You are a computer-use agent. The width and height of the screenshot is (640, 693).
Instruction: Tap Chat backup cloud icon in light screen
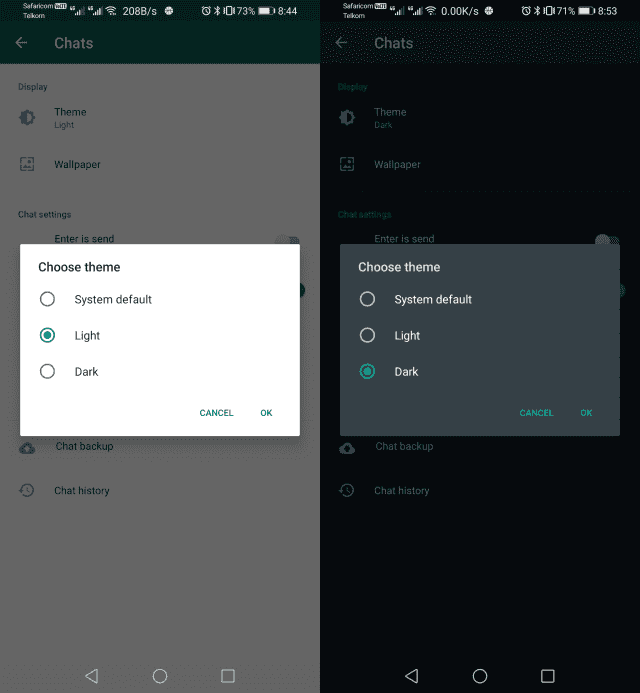pos(27,447)
